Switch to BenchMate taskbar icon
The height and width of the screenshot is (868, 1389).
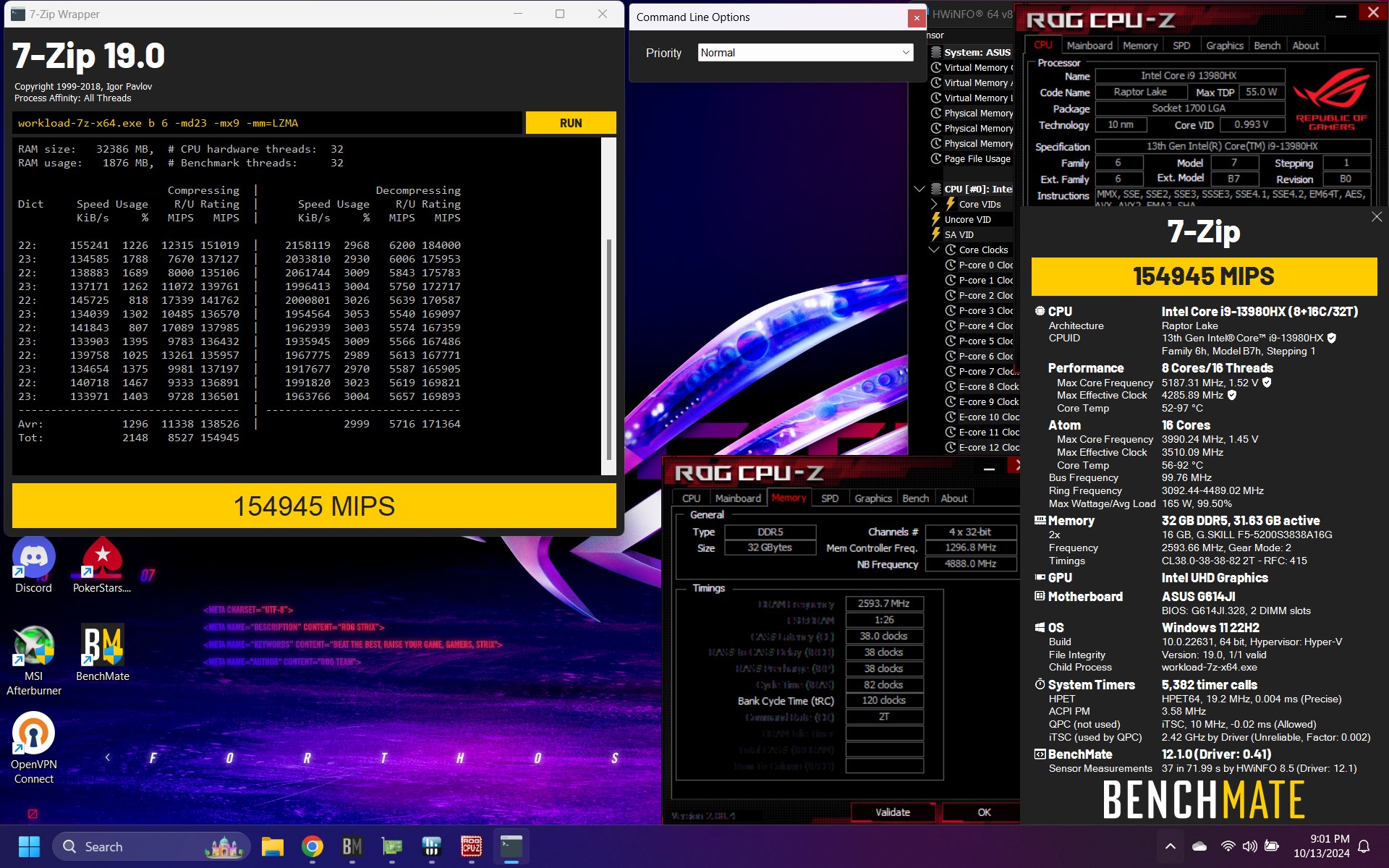[352, 846]
